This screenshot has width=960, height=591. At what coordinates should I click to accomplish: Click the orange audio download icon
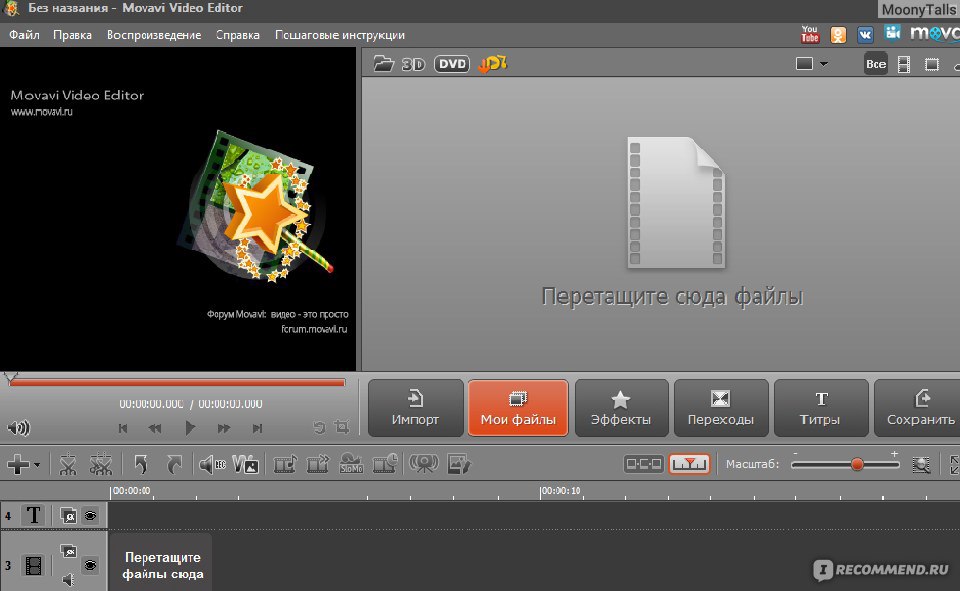click(493, 64)
